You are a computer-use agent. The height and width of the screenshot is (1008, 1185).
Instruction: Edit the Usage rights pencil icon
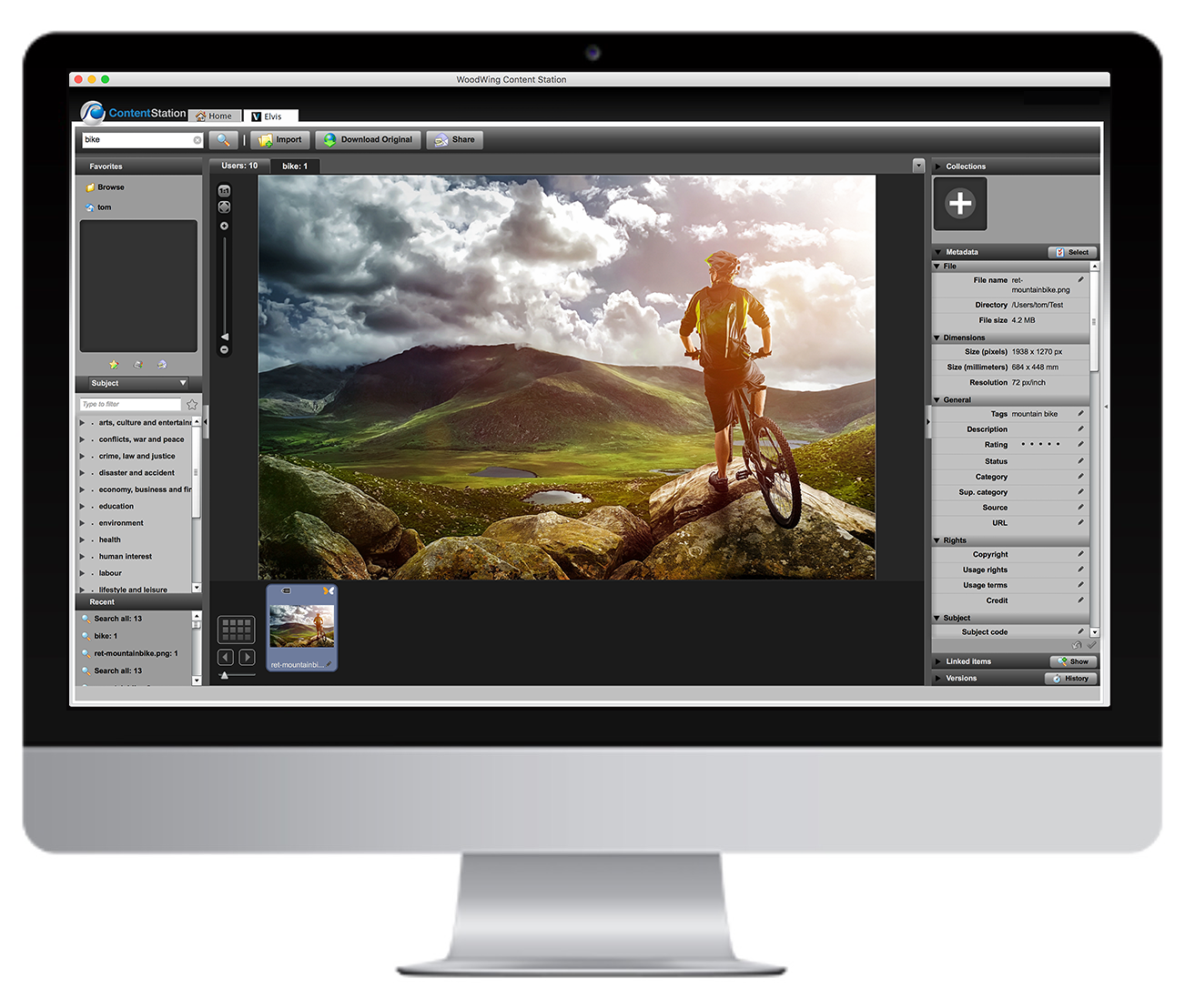point(1080,570)
